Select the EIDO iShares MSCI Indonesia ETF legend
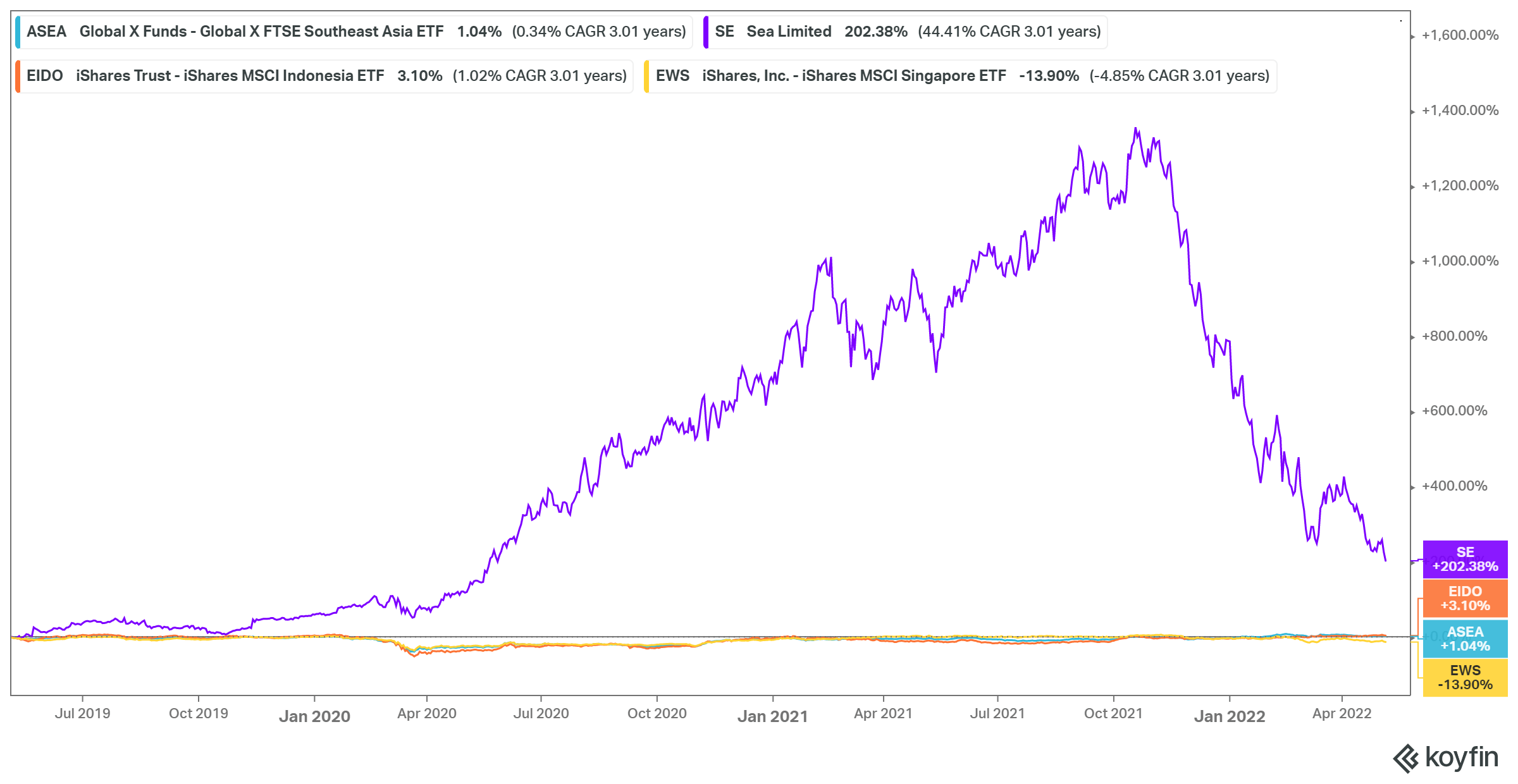The width and height of the screenshot is (1518, 784). click(324, 76)
